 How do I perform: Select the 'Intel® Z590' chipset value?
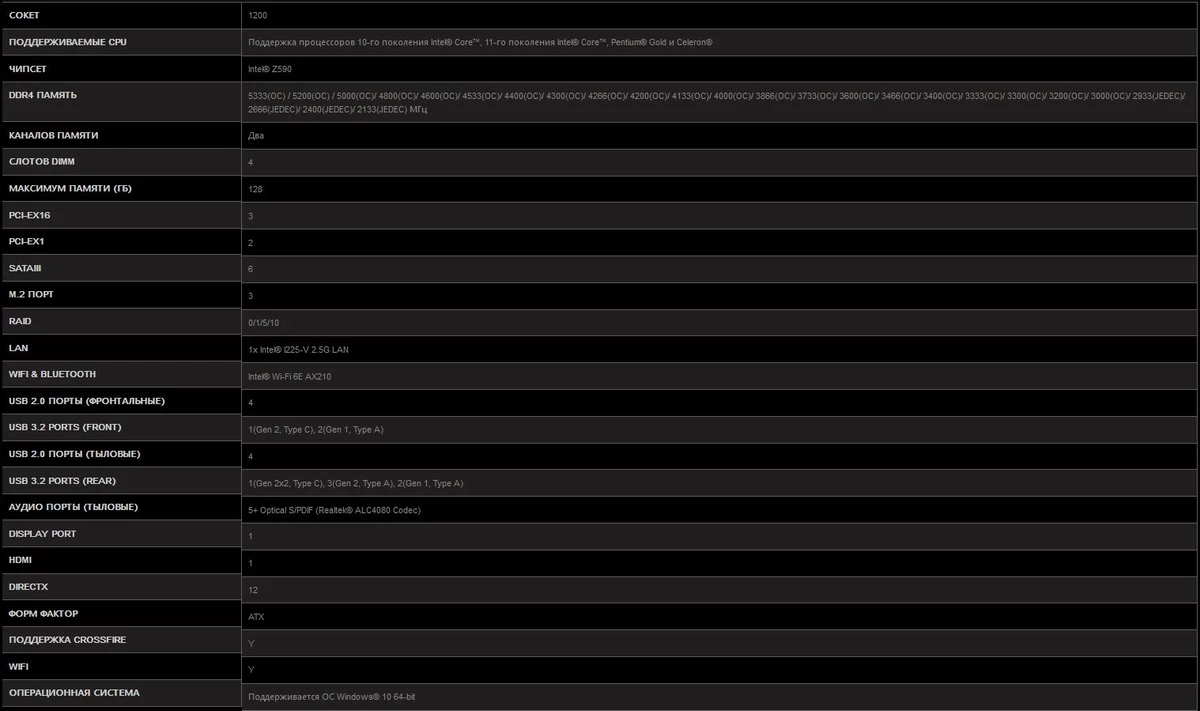pyautogui.click(x=270, y=69)
